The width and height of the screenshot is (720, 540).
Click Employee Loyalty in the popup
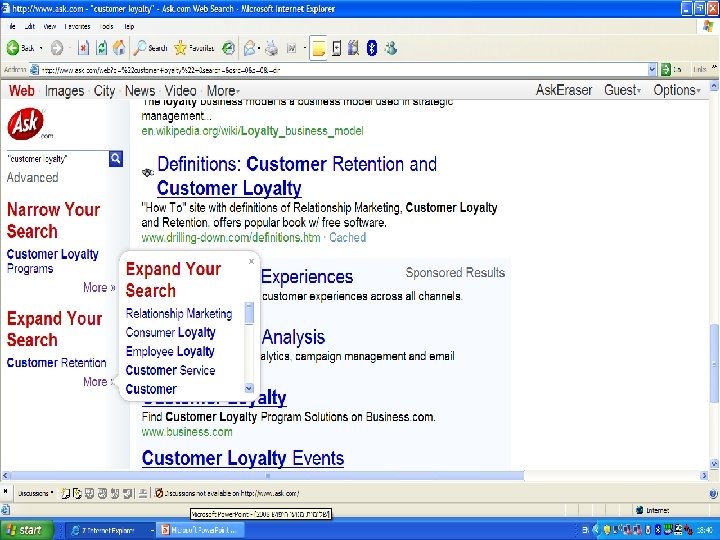coord(170,351)
